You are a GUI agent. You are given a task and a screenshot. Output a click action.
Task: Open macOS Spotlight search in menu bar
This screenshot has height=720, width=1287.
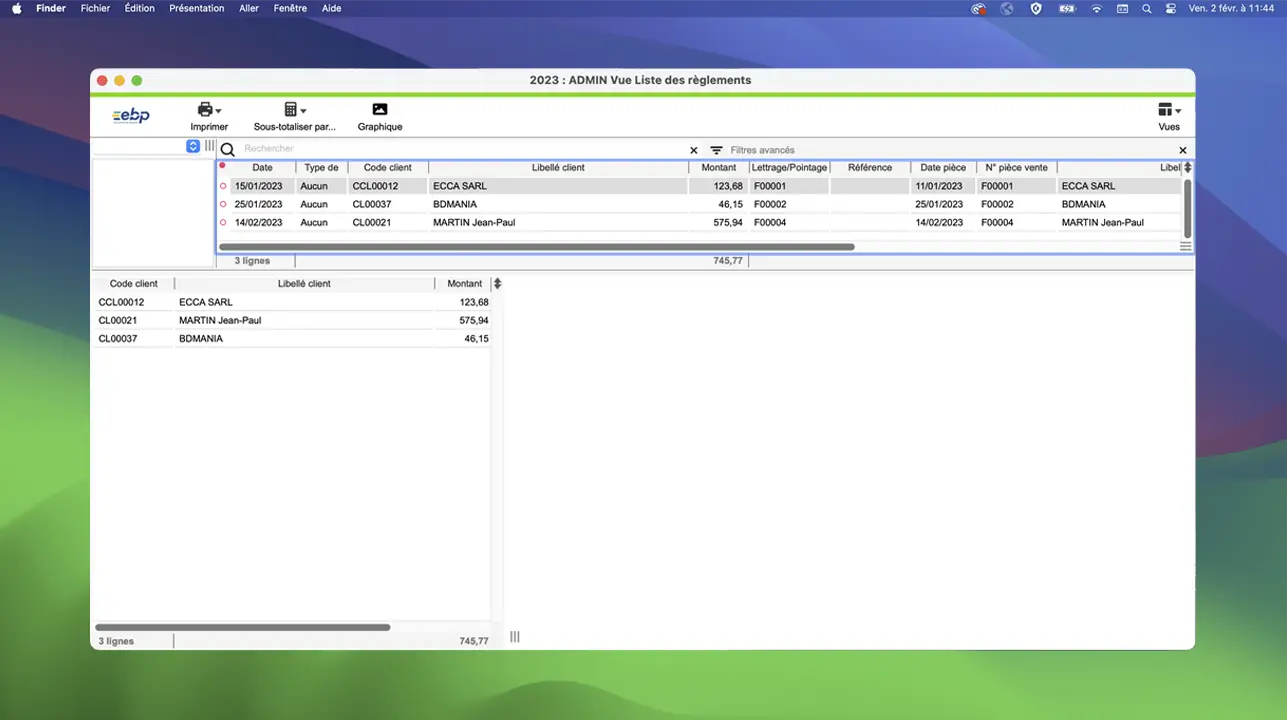[1146, 8]
